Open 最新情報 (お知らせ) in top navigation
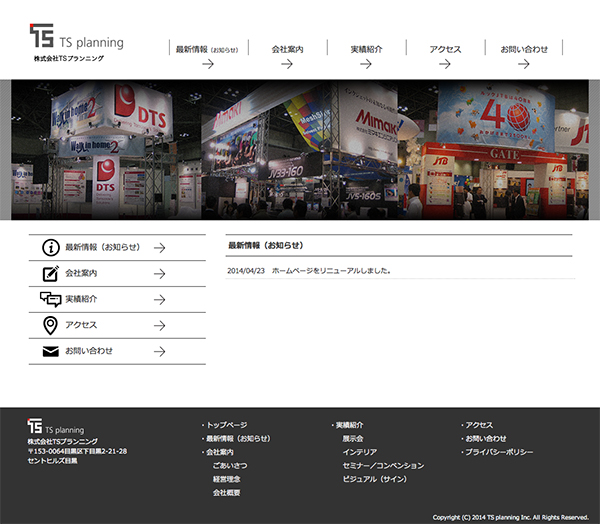The image size is (600, 524). click(207, 49)
